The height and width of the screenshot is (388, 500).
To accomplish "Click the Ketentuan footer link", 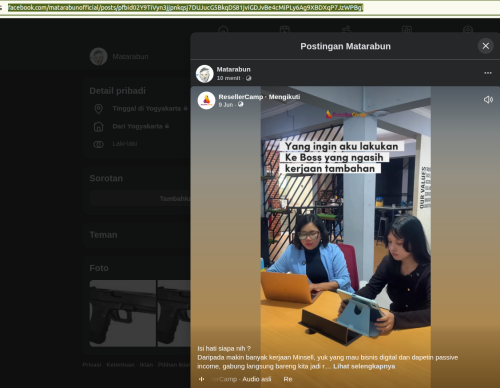I will click(120, 365).
